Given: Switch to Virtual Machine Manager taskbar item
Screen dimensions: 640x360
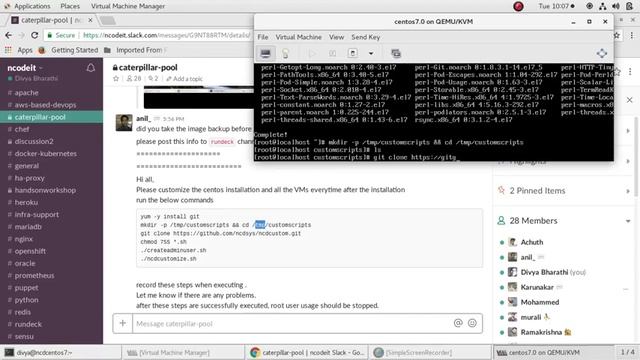Looking at the screenshot, I should pyautogui.click(x=183, y=352).
